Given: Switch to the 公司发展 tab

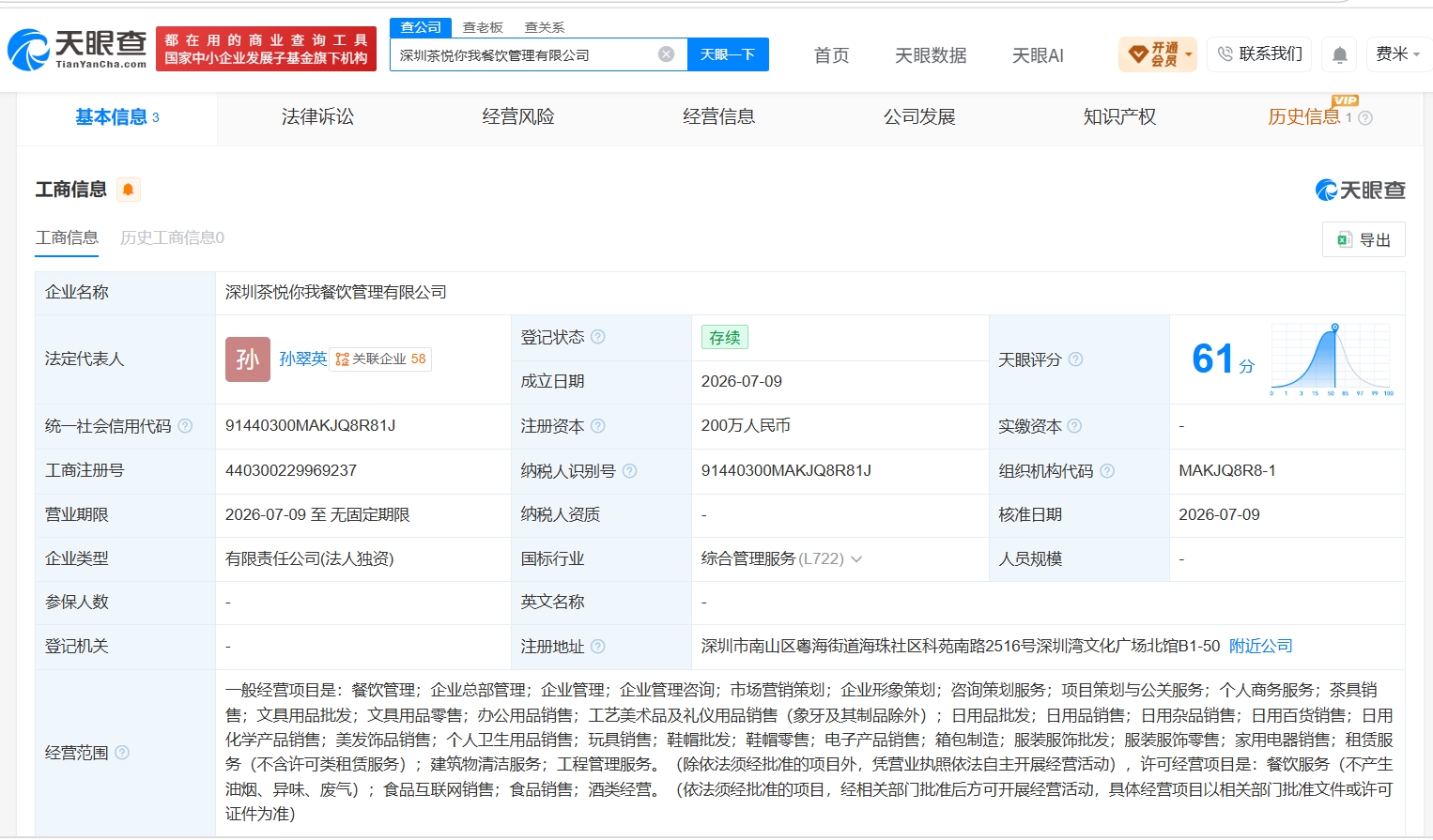Looking at the screenshot, I should [919, 117].
